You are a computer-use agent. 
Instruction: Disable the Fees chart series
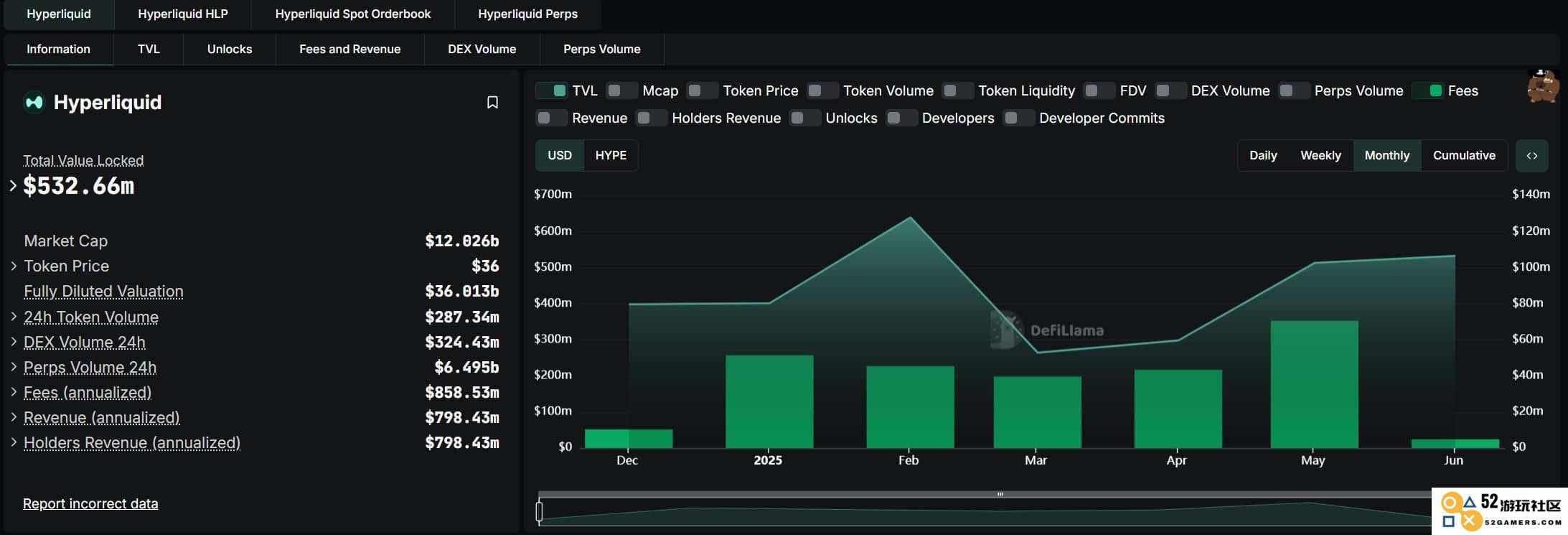[1427, 90]
